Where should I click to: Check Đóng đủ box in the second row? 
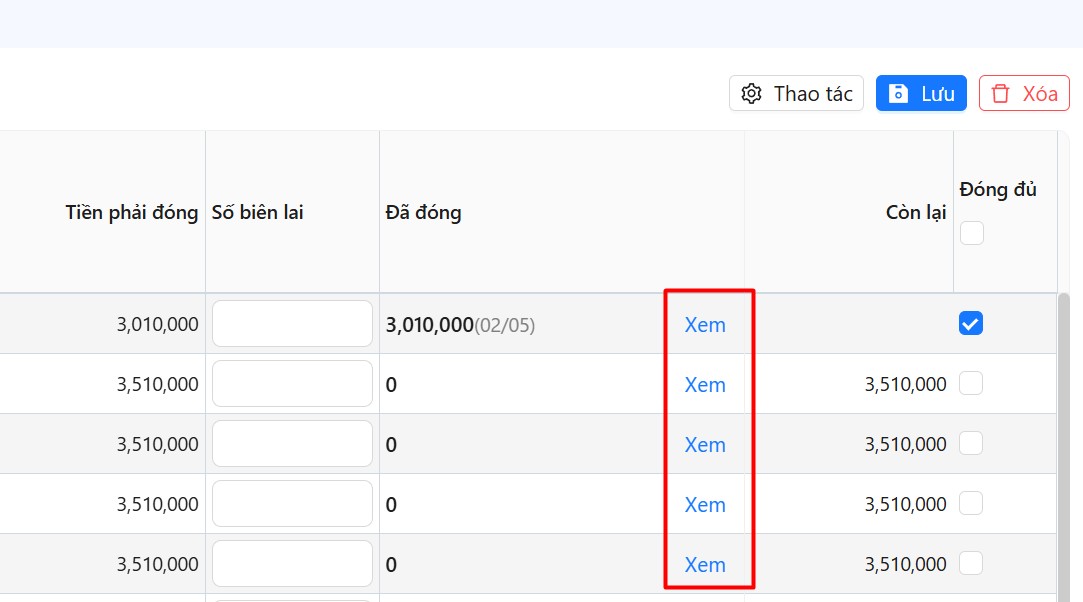tap(971, 383)
